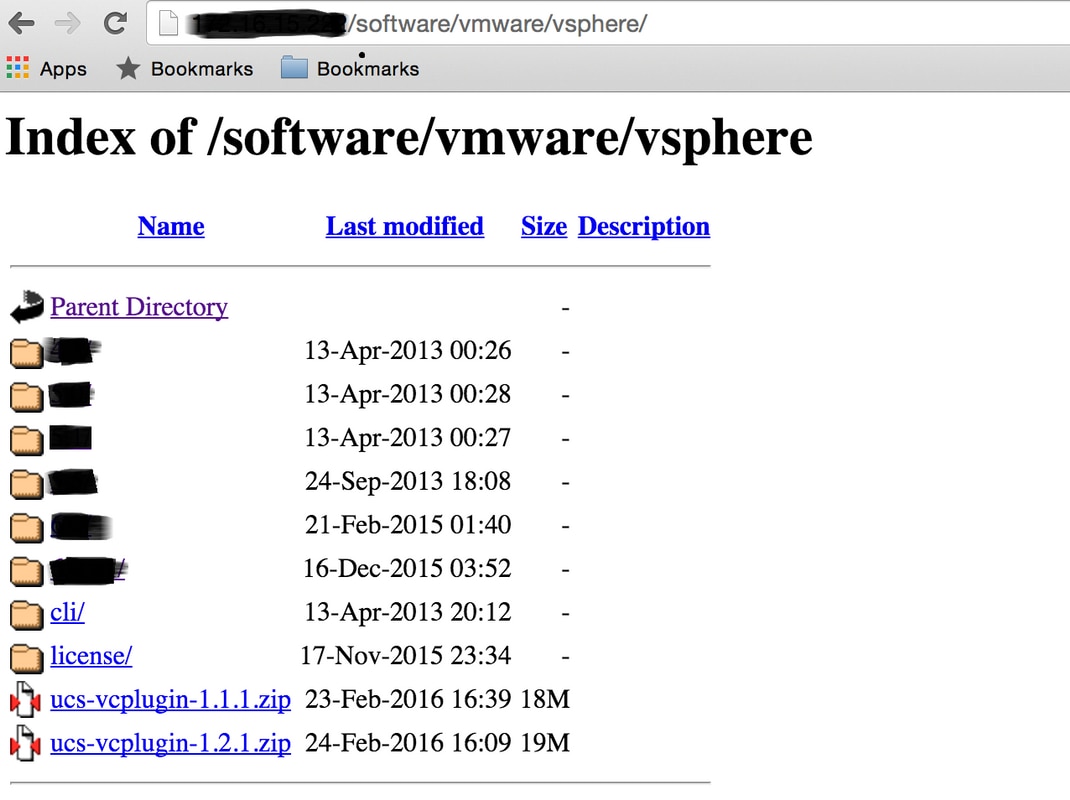Open the license/ directory link
Image resolution: width=1070 pixels, height=800 pixels.
[91, 656]
